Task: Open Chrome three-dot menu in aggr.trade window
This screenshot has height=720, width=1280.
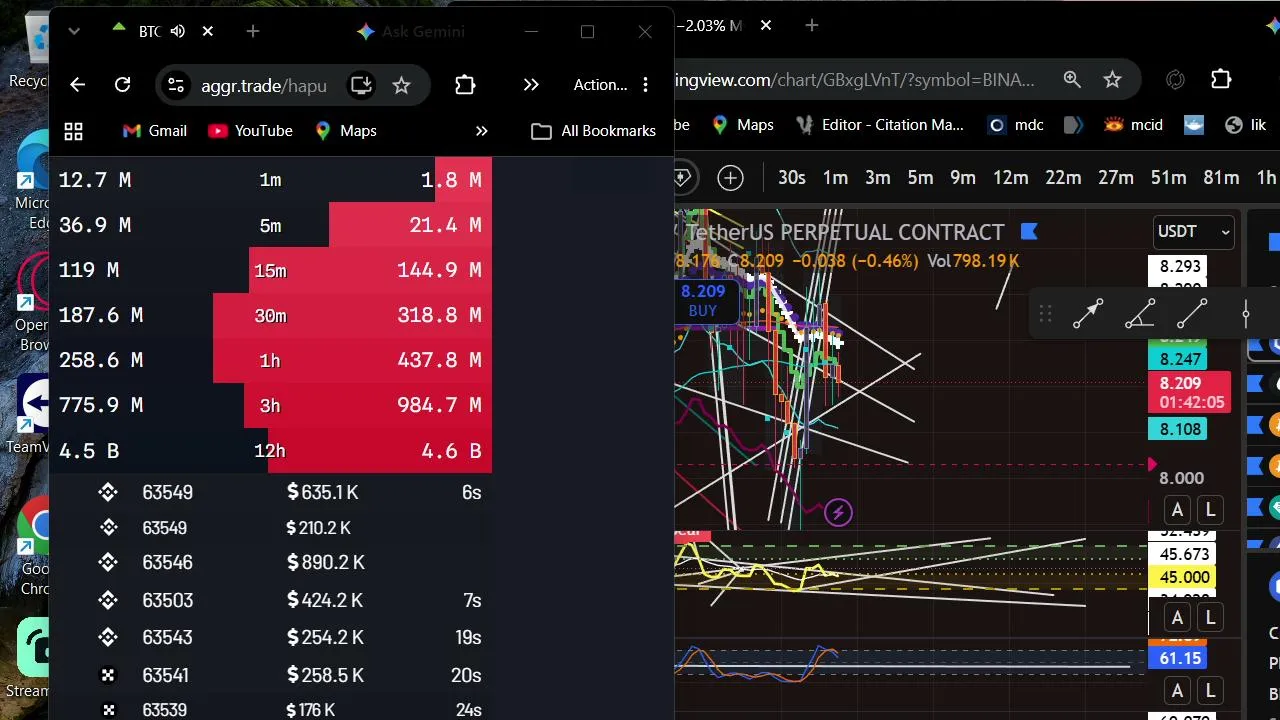Action: pos(645,85)
